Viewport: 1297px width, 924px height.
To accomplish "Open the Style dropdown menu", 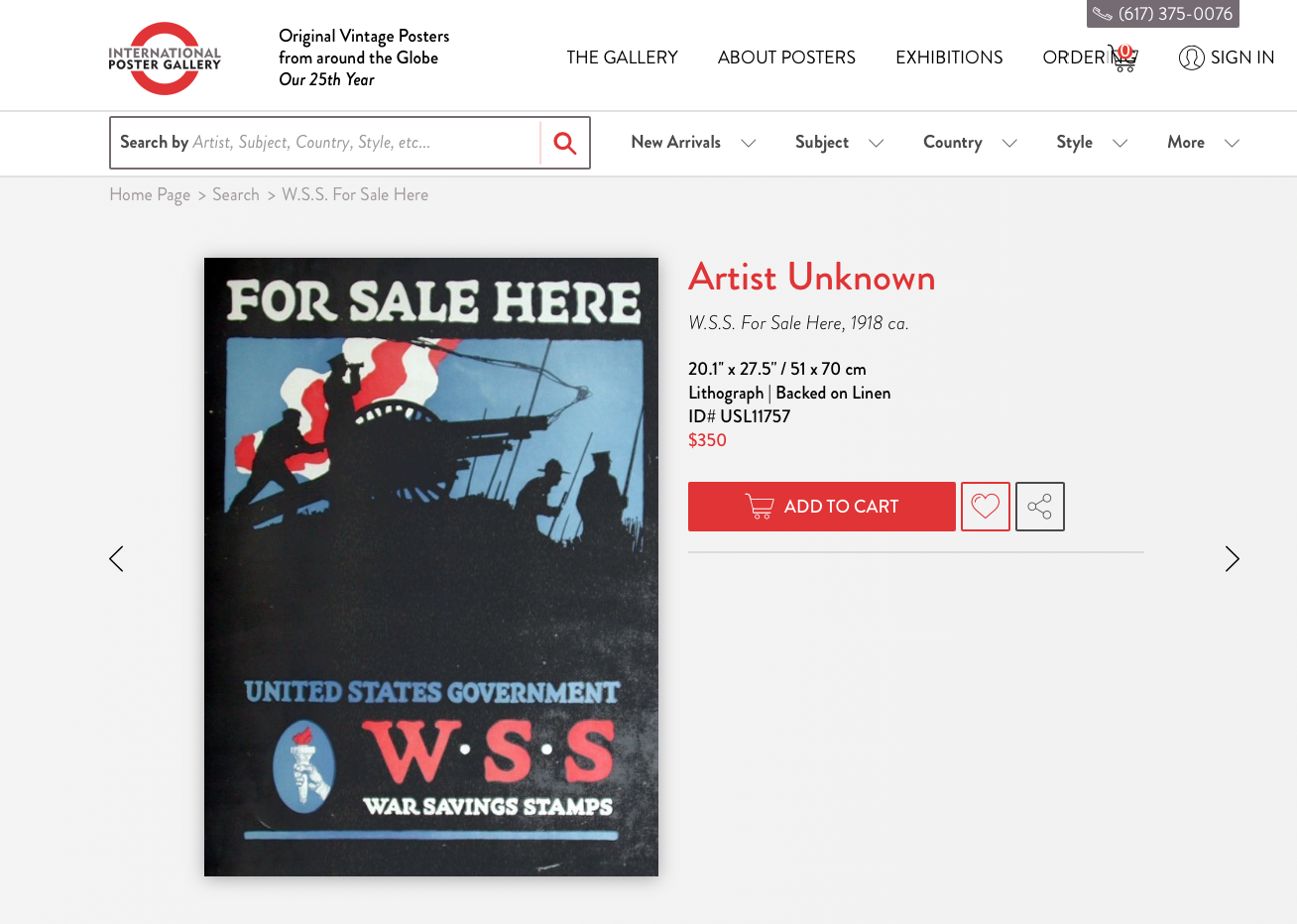I will (x=1092, y=143).
